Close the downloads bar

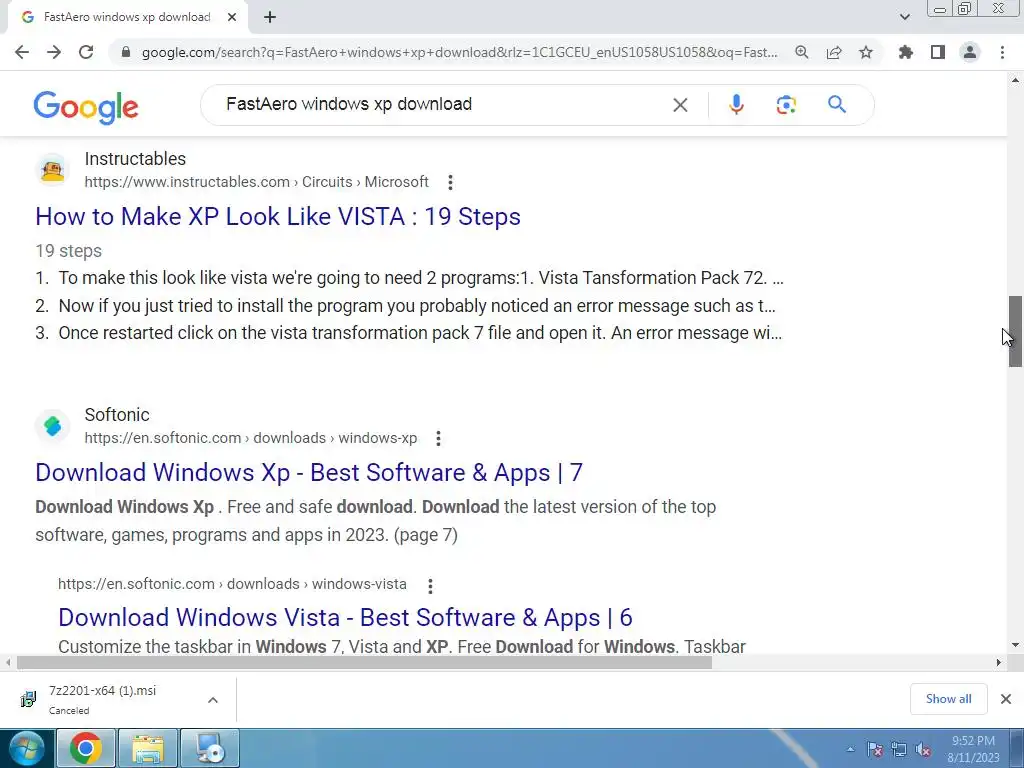[x=1006, y=699]
